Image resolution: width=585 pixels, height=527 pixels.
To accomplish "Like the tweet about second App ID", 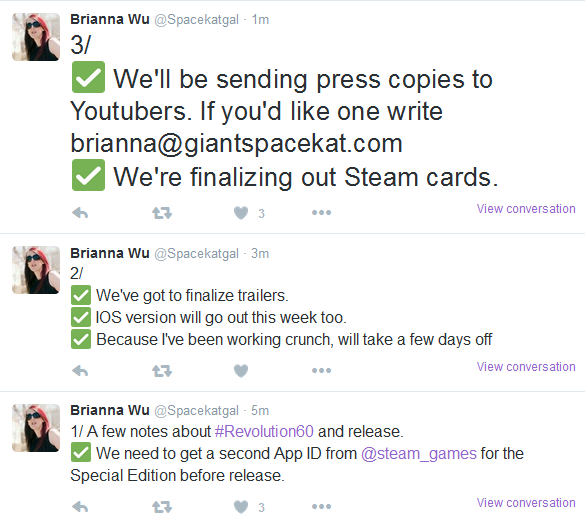I will coord(241,507).
